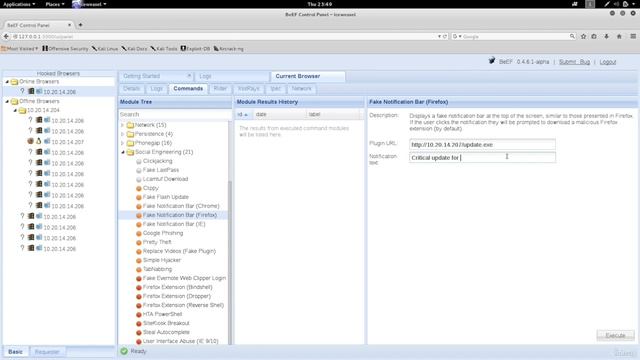Collapse the Online Browsers tree node

pyautogui.click(x=7, y=82)
